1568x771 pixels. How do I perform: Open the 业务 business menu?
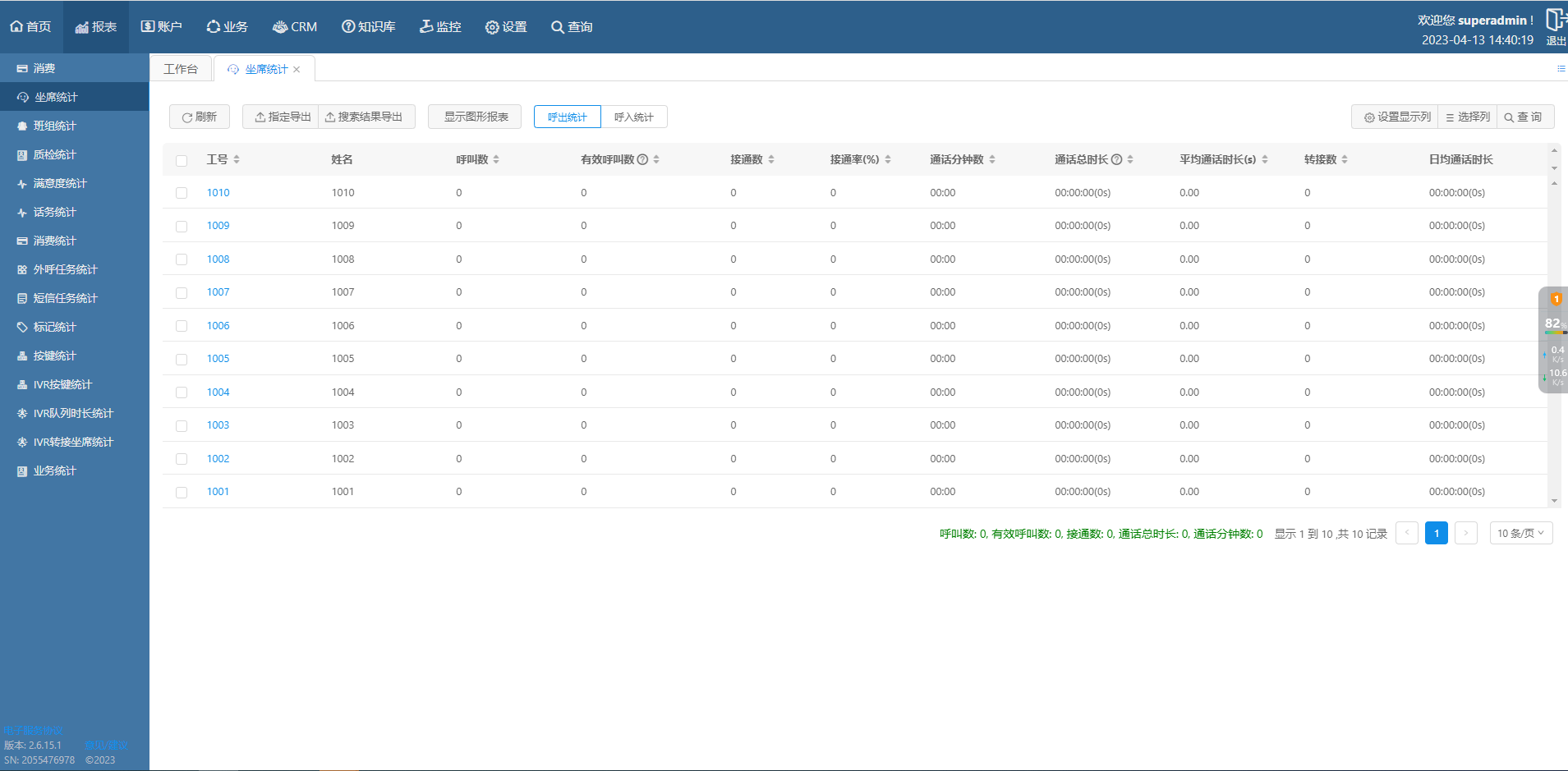pyautogui.click(x=227, y=27)
